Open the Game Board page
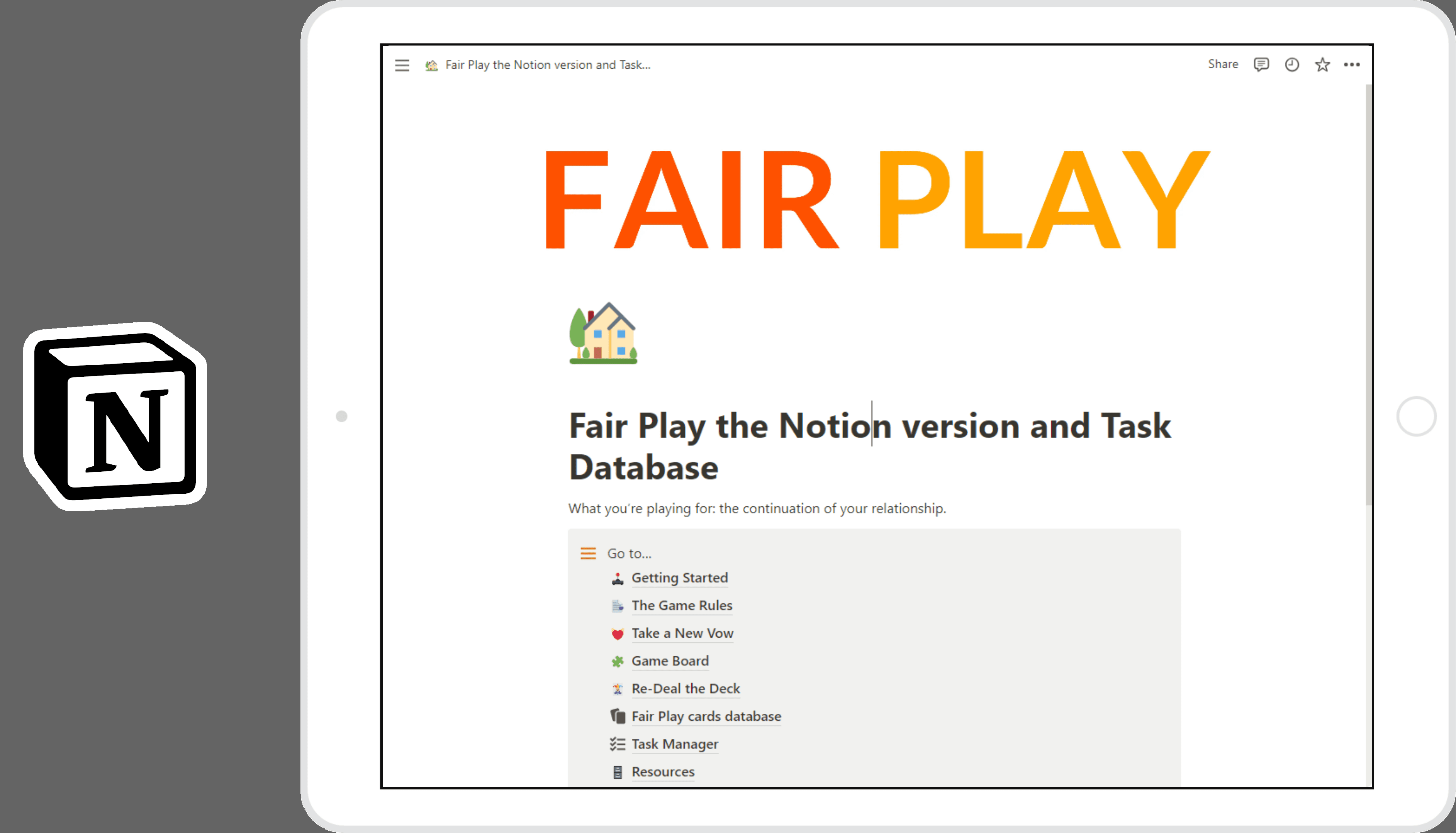Viewport: 1456px width, 833px height. tap(670, 661)
